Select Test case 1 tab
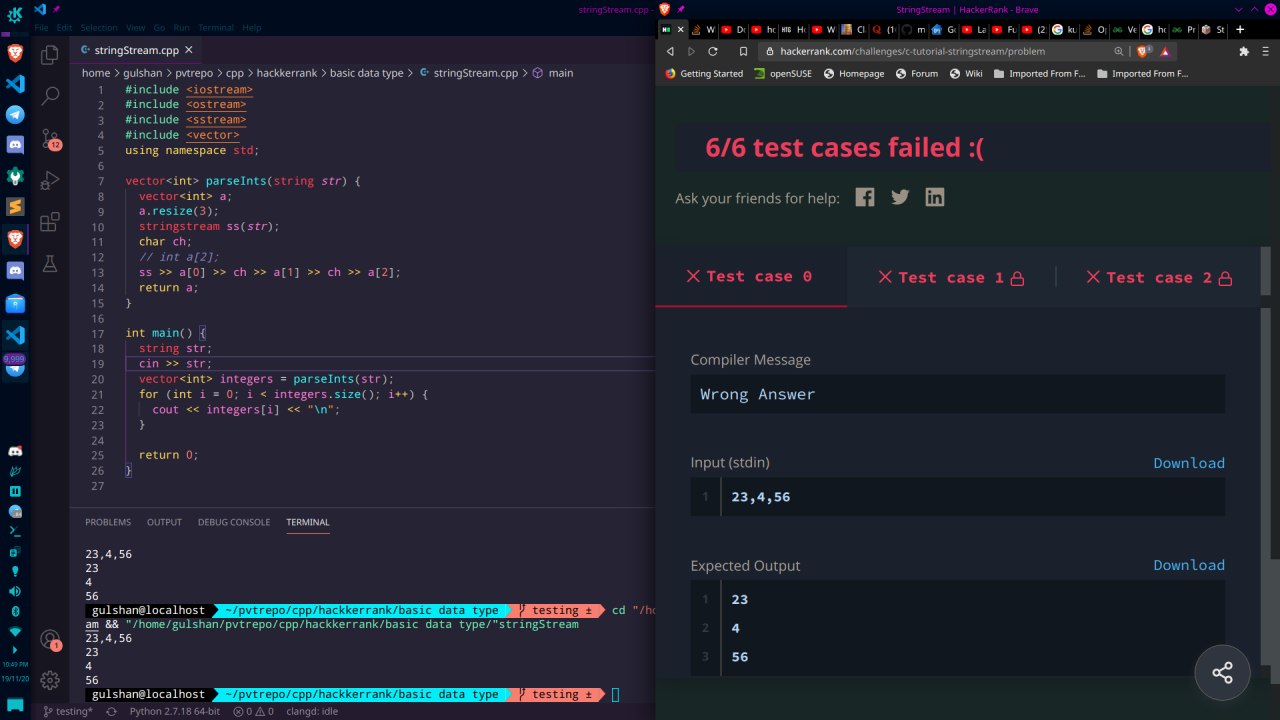Viewport: 1280px width, 720px height. 951,277
